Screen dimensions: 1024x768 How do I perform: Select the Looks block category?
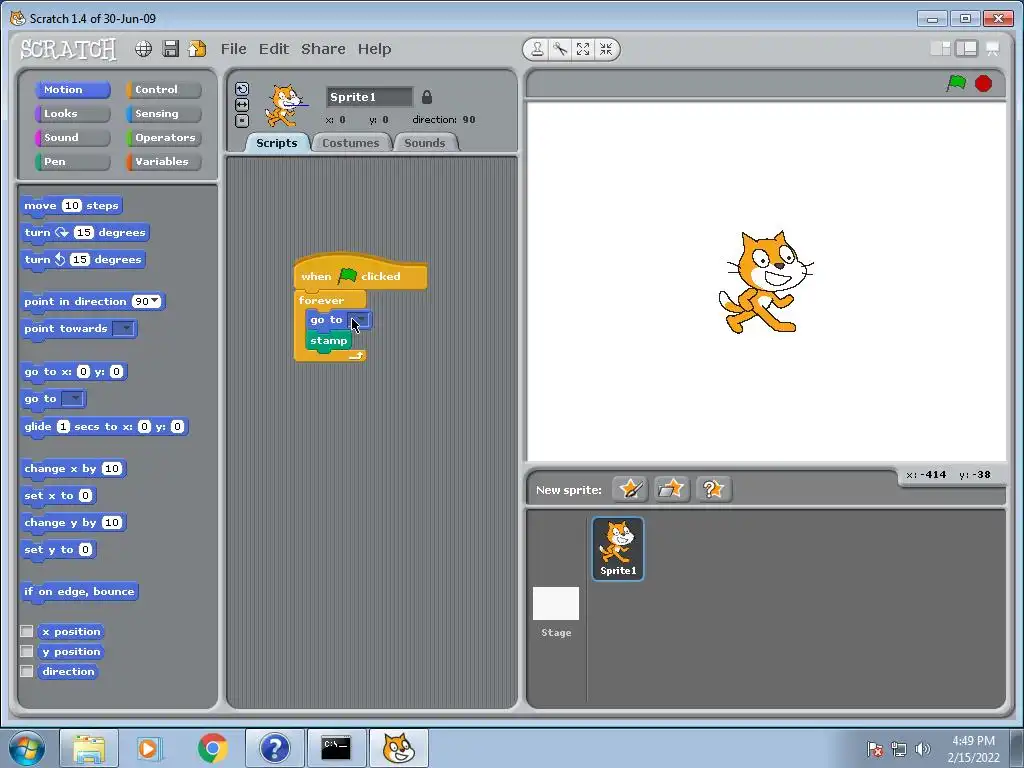(x=72, y=114)
